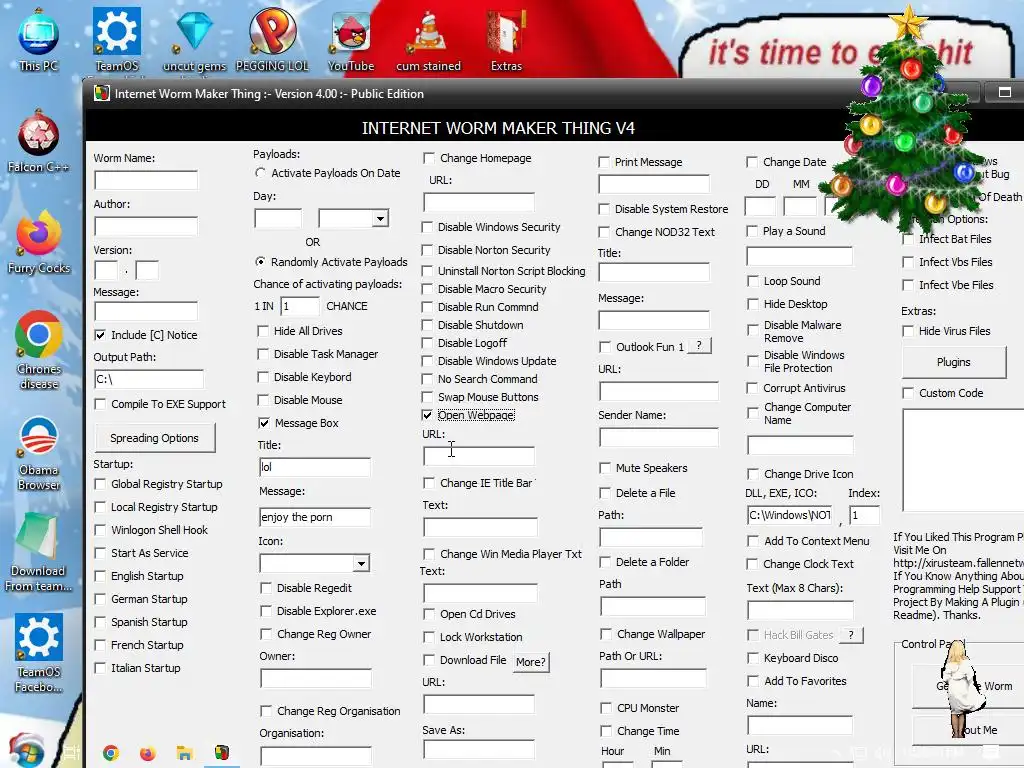Open the payload month dropdown
The height and width of the screenshot is (768, 1024).
pos(380,218)
